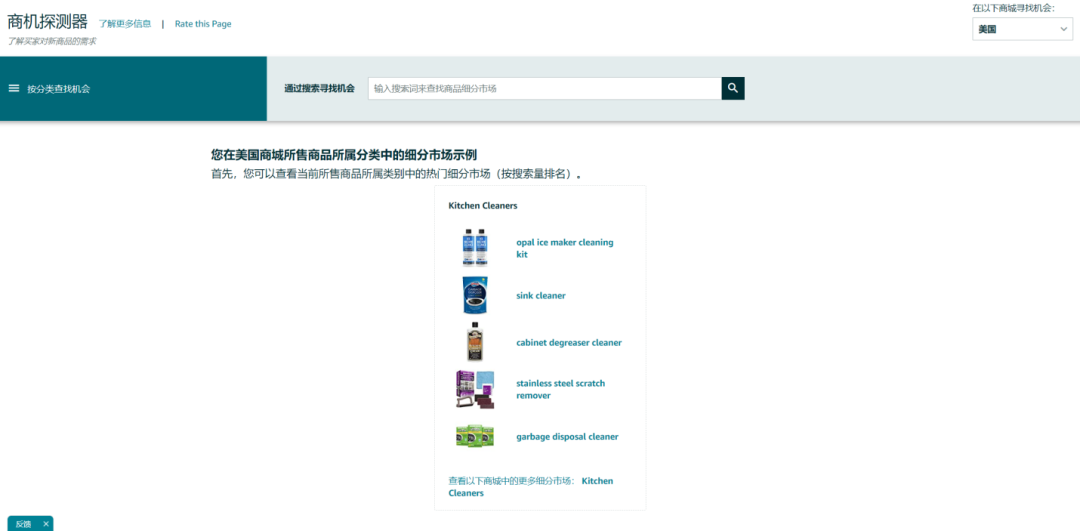Click the magnifier search button
1080x531 pixels.
pos(733,88)
